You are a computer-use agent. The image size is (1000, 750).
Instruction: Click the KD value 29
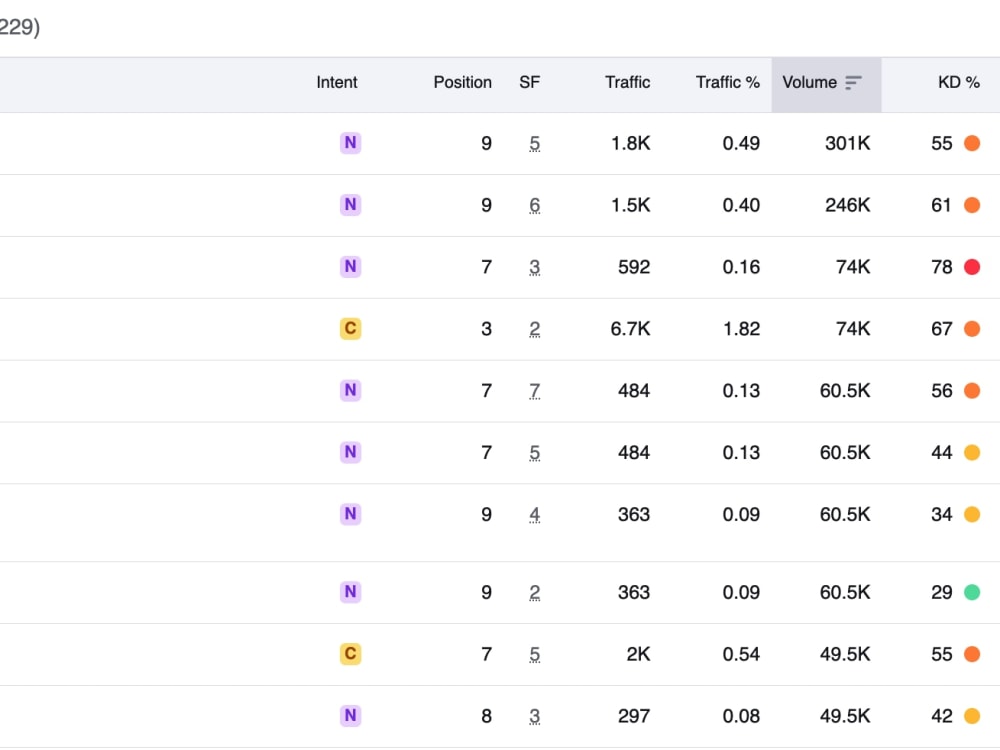(941, 592)
